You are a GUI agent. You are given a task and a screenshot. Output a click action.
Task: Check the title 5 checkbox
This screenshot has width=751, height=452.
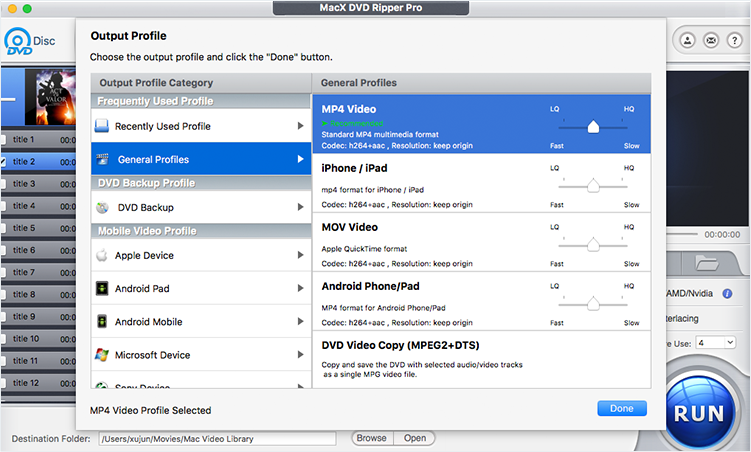tap(5, 228)
